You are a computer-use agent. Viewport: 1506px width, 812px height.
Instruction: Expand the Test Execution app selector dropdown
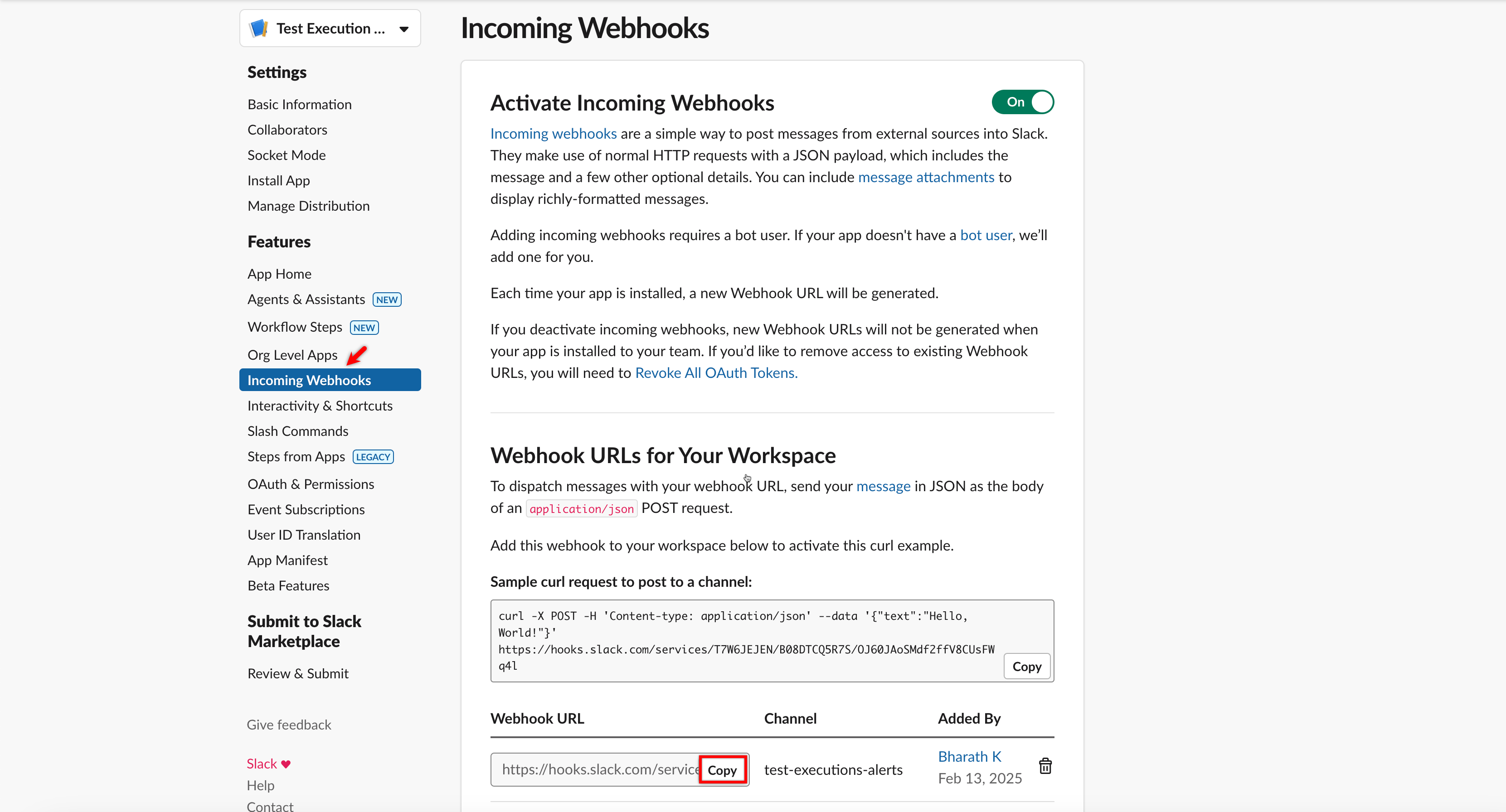(403, 29)
